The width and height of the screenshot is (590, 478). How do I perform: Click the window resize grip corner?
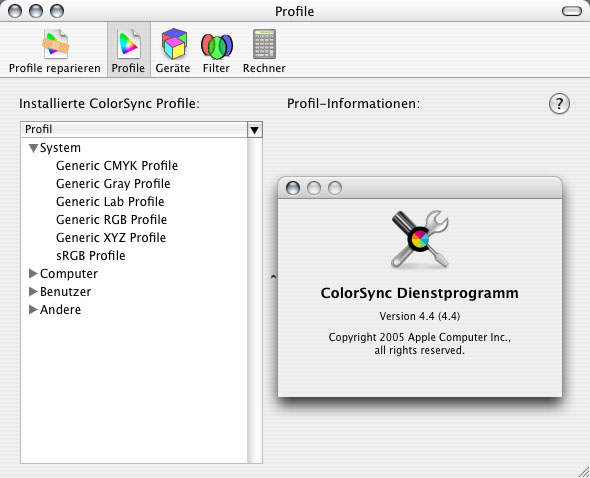click(584, 472)
